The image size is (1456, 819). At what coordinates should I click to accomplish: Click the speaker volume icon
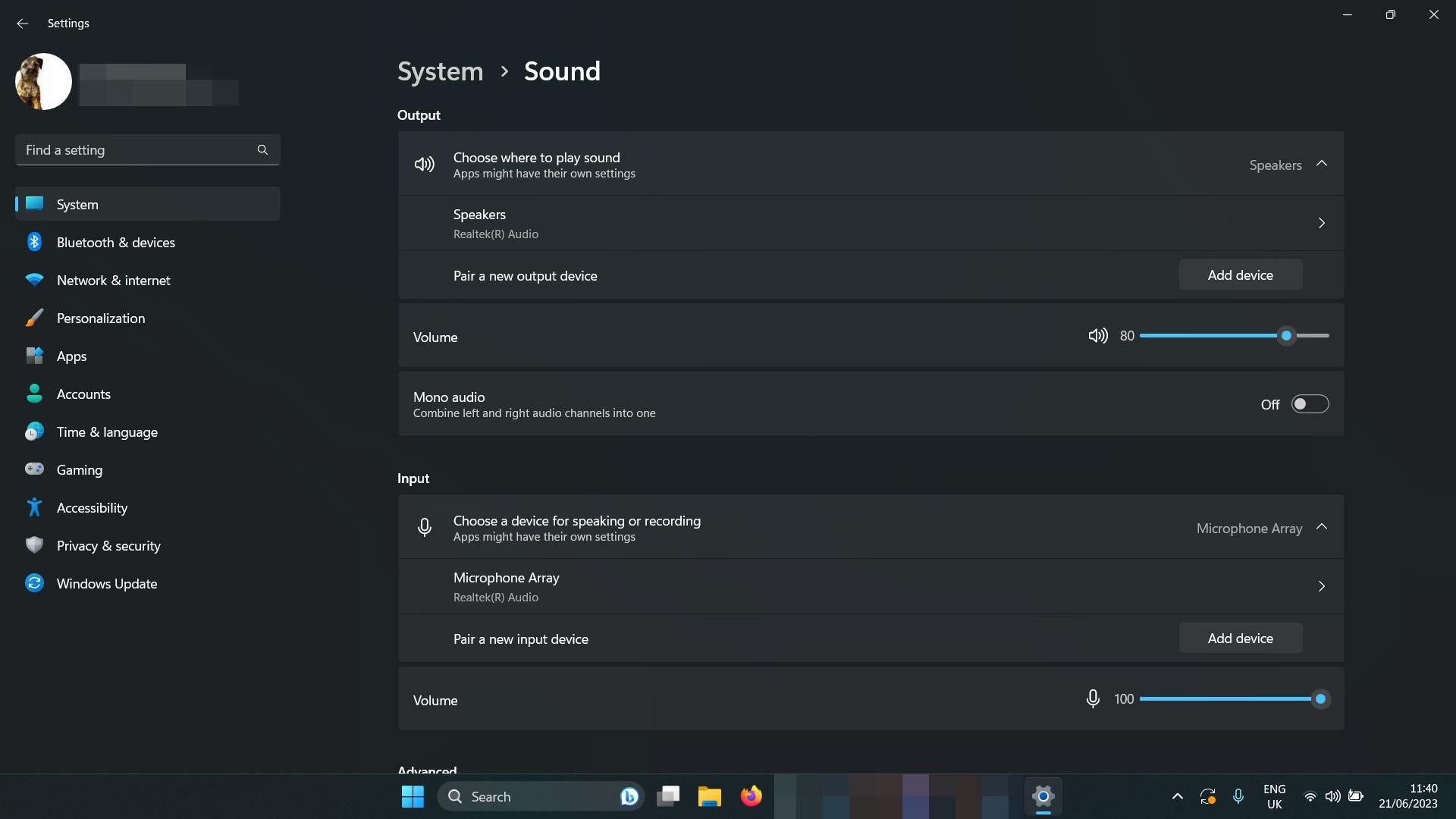(1097, 335)
